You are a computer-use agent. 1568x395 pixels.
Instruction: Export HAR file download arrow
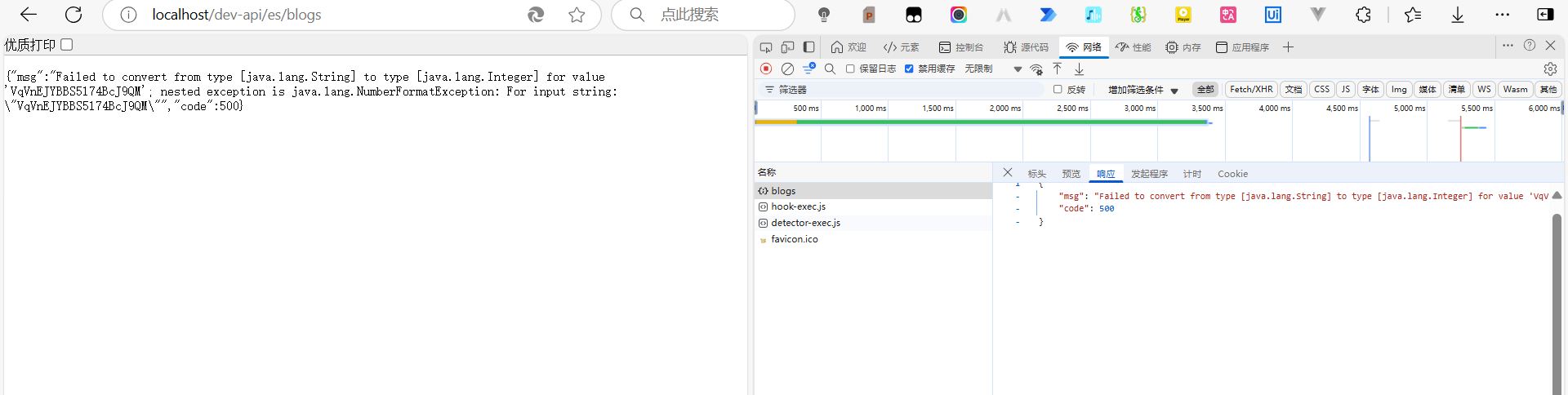coord(1079,69)
